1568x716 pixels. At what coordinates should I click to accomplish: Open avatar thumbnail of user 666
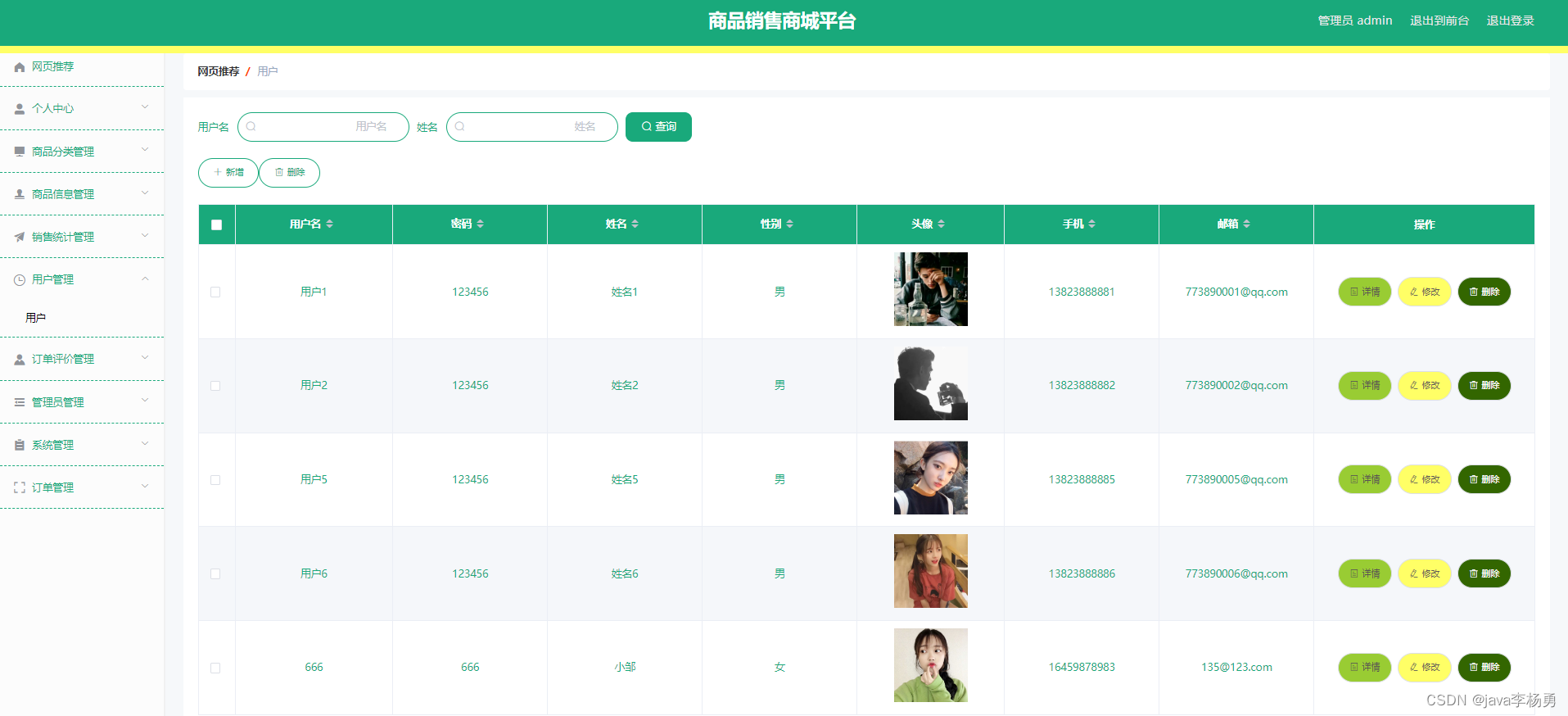931,665
